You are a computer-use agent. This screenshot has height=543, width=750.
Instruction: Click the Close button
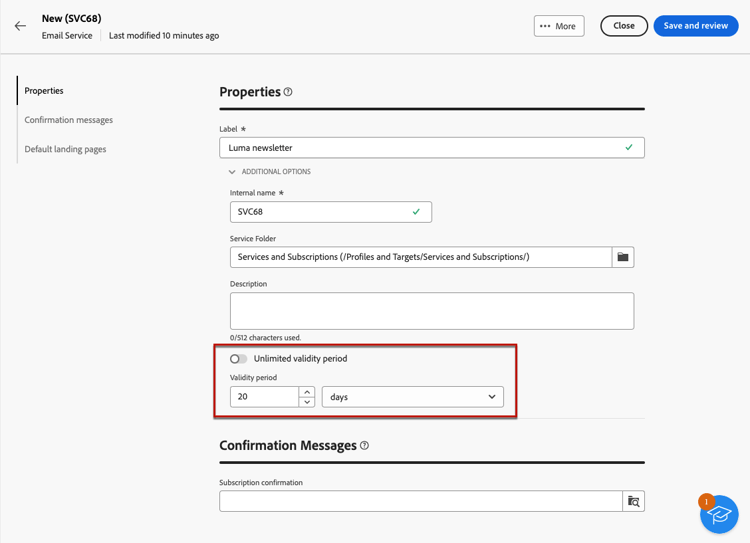[x=624, y=26]
